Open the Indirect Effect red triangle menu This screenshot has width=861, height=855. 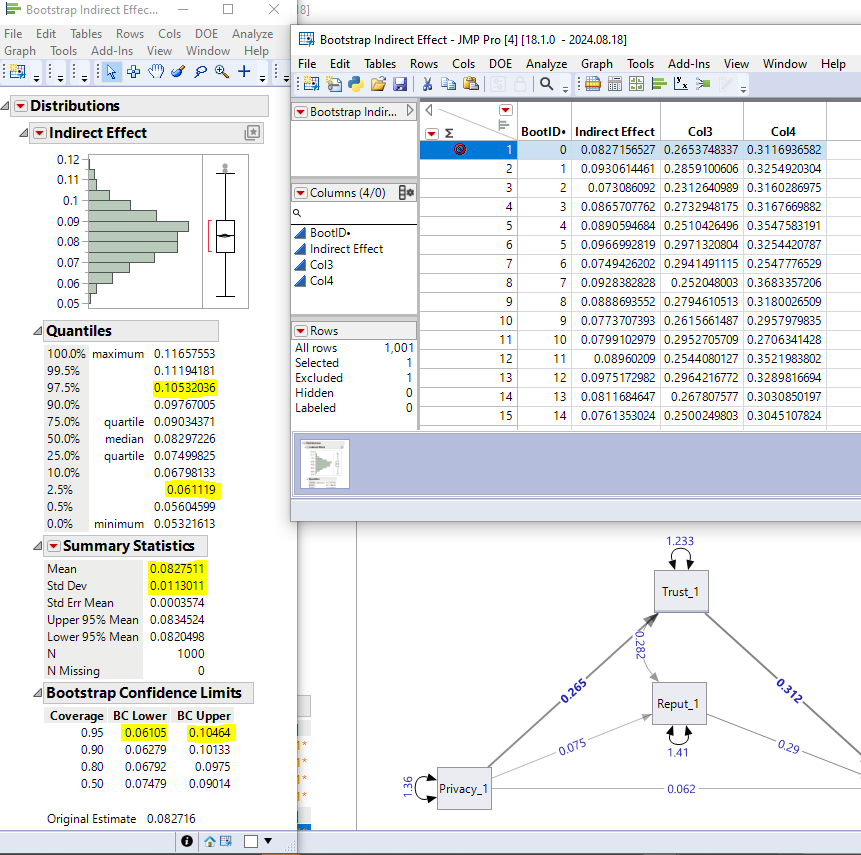[x=38, y=133]
